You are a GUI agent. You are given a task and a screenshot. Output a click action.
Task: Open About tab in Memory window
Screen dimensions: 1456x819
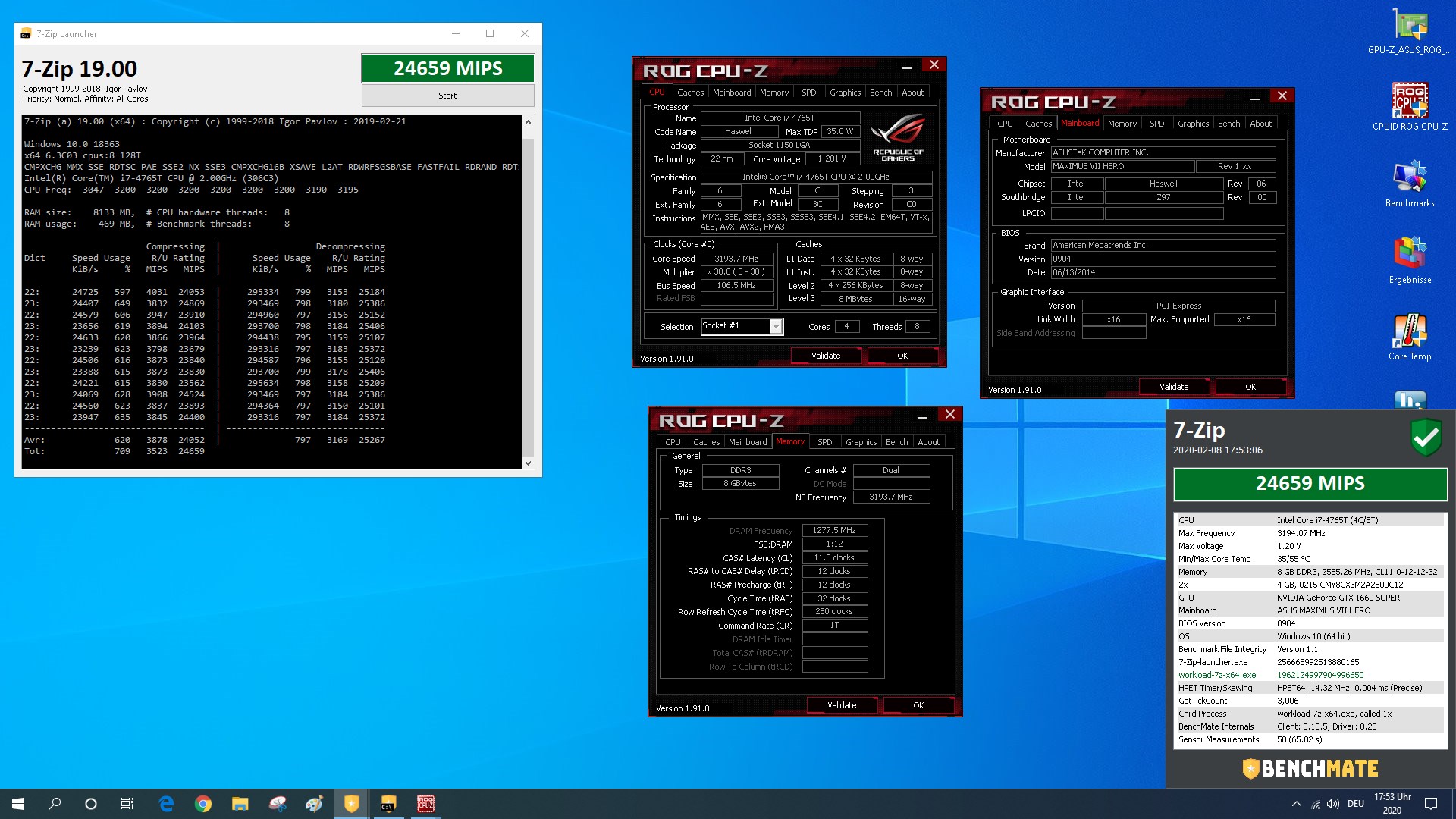coord(928,442)
